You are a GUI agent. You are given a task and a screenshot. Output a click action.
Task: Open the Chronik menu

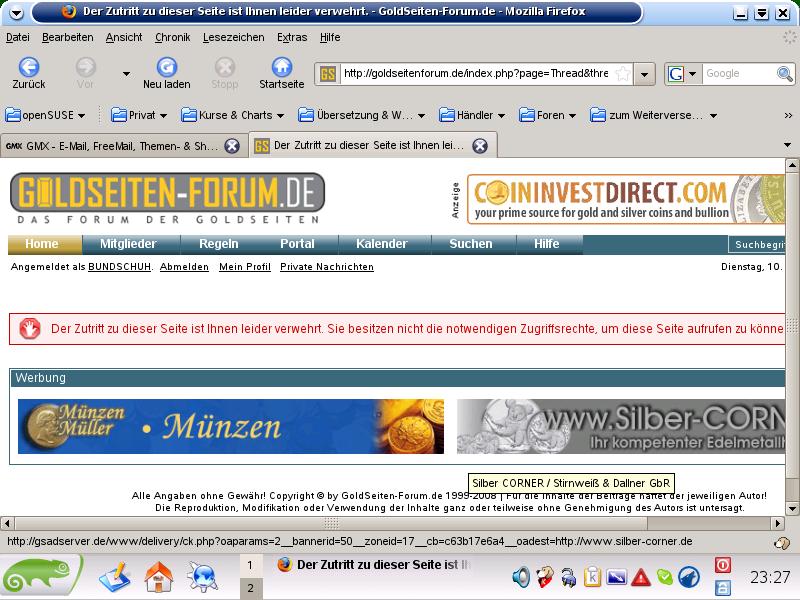pyautogui.click(x=172, y=37)
